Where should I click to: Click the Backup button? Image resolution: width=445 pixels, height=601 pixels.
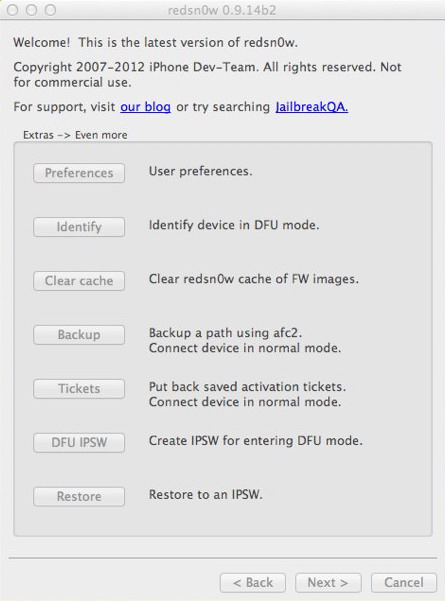pyautogui.click(x=79, y=335)
